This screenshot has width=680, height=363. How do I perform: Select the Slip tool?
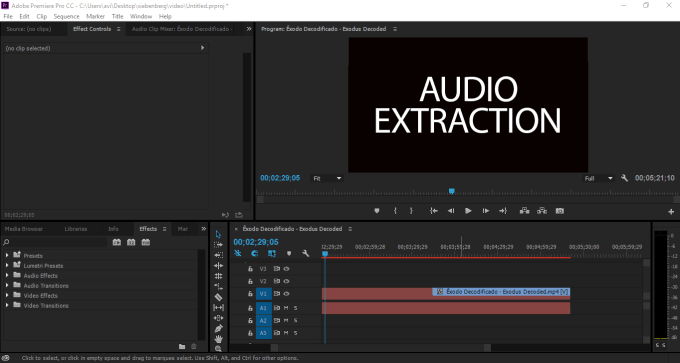[x=218, y=307]
